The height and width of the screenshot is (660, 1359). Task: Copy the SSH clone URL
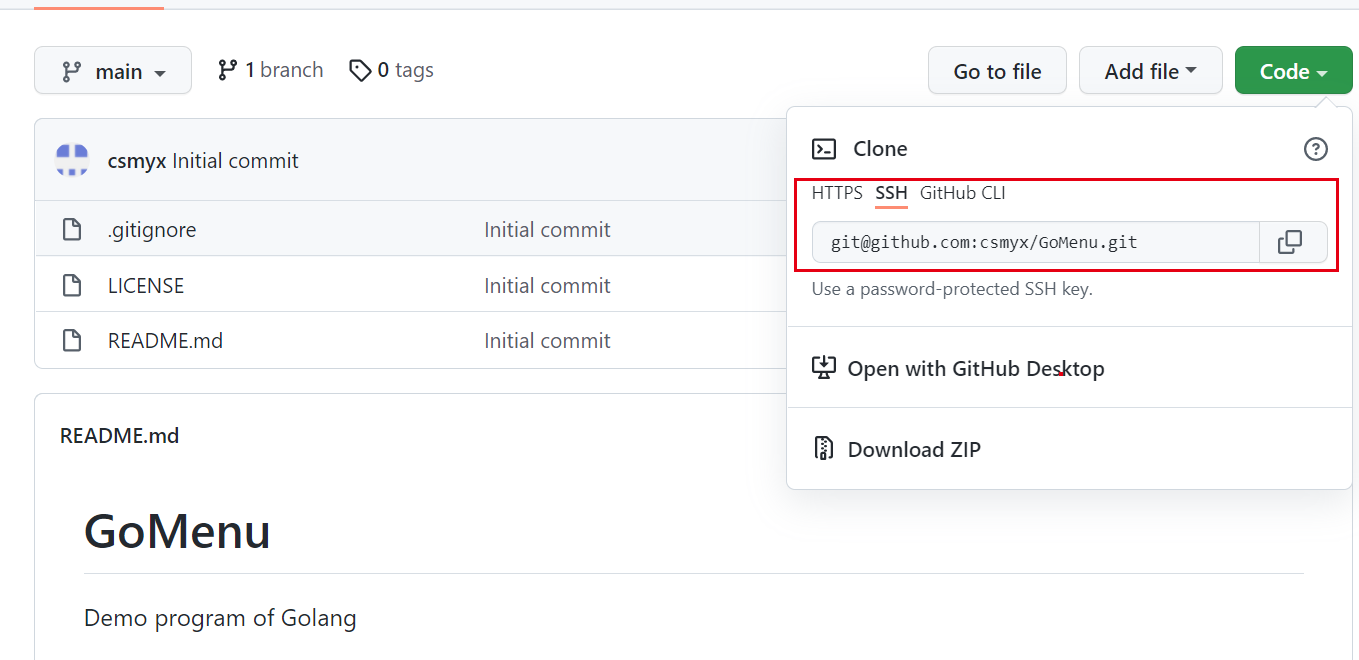(1290, 242)
